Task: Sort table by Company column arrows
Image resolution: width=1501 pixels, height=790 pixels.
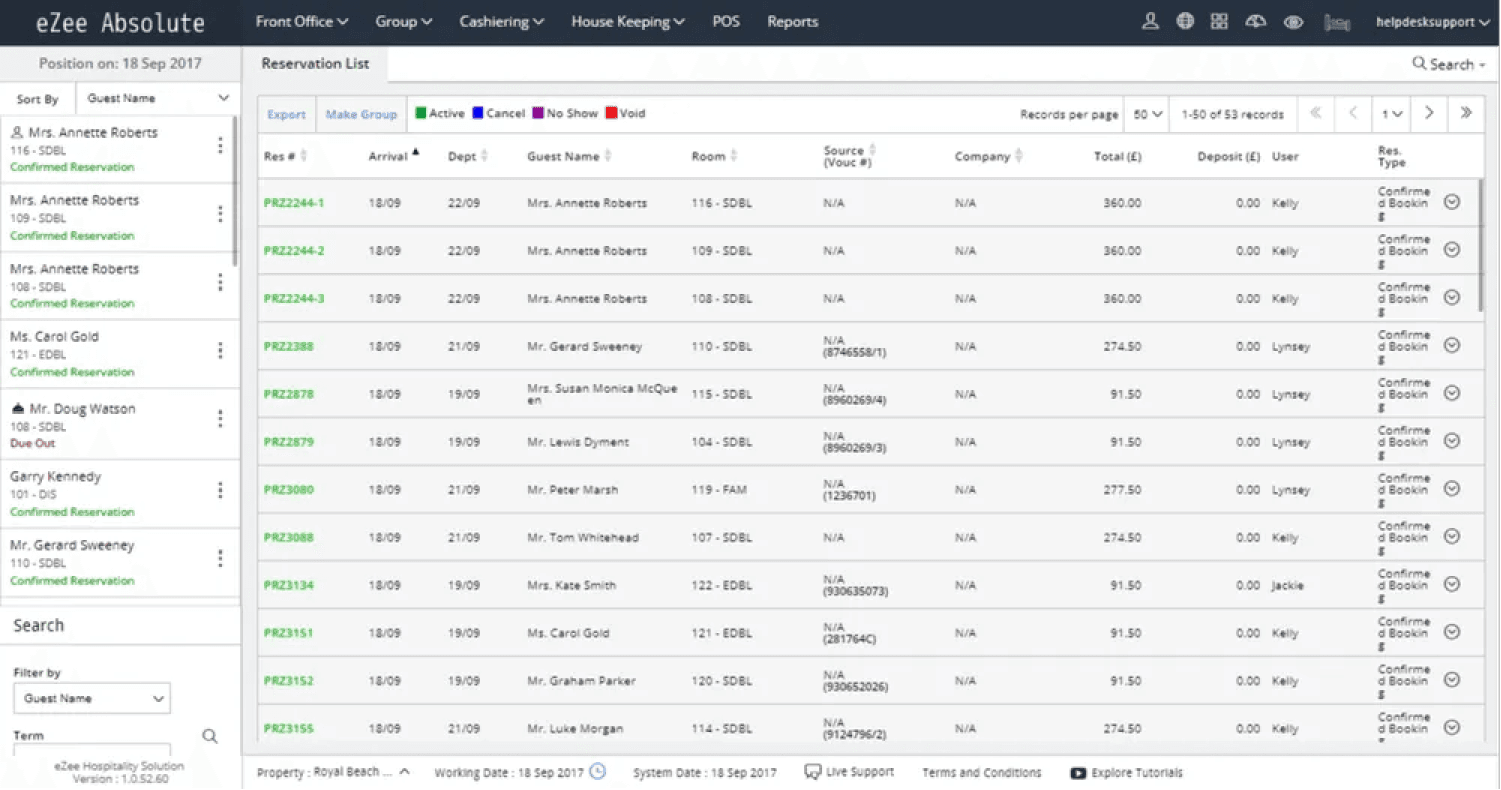Action: point(1019,156)
